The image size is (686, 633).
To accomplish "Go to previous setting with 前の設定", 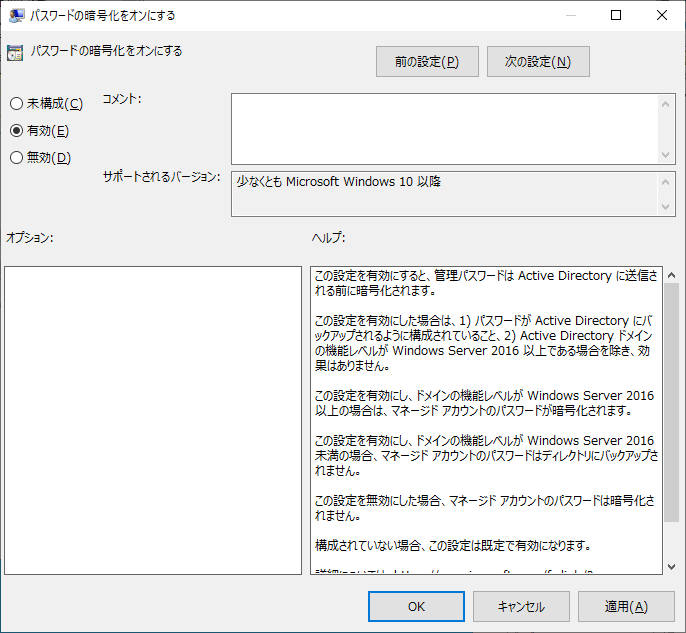I will tap(427, 62).
